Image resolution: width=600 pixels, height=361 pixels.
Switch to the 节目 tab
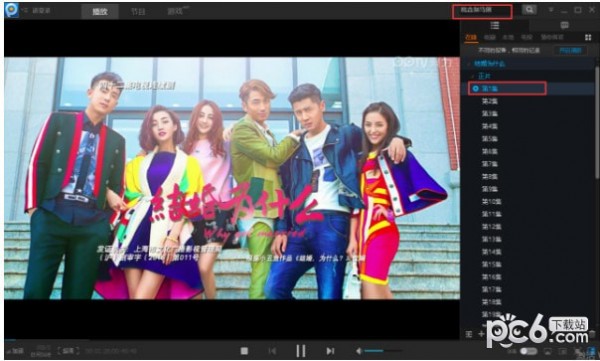138,11
